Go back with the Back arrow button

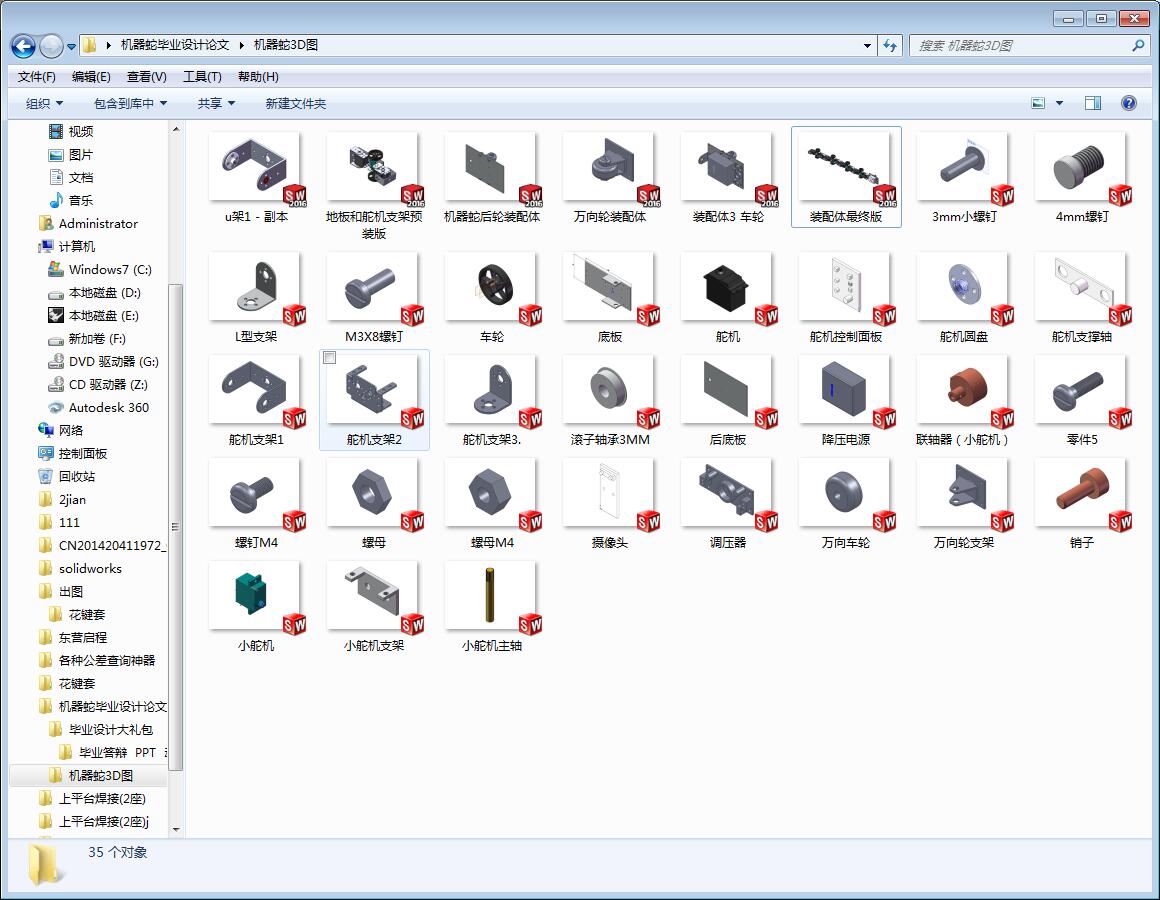24,47
